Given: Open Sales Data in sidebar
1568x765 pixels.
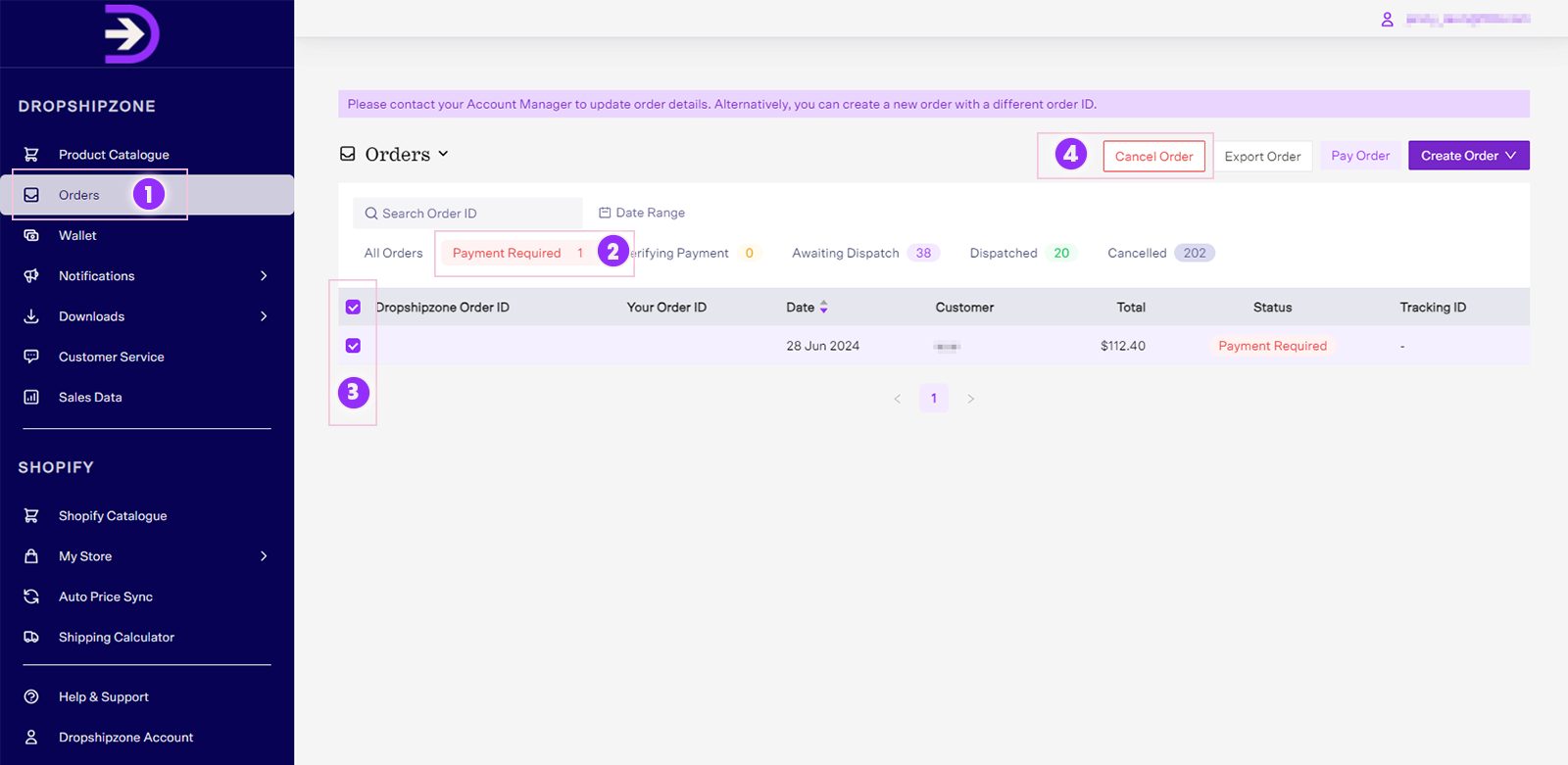Looking at the screenshot, I should click(90, 397).
